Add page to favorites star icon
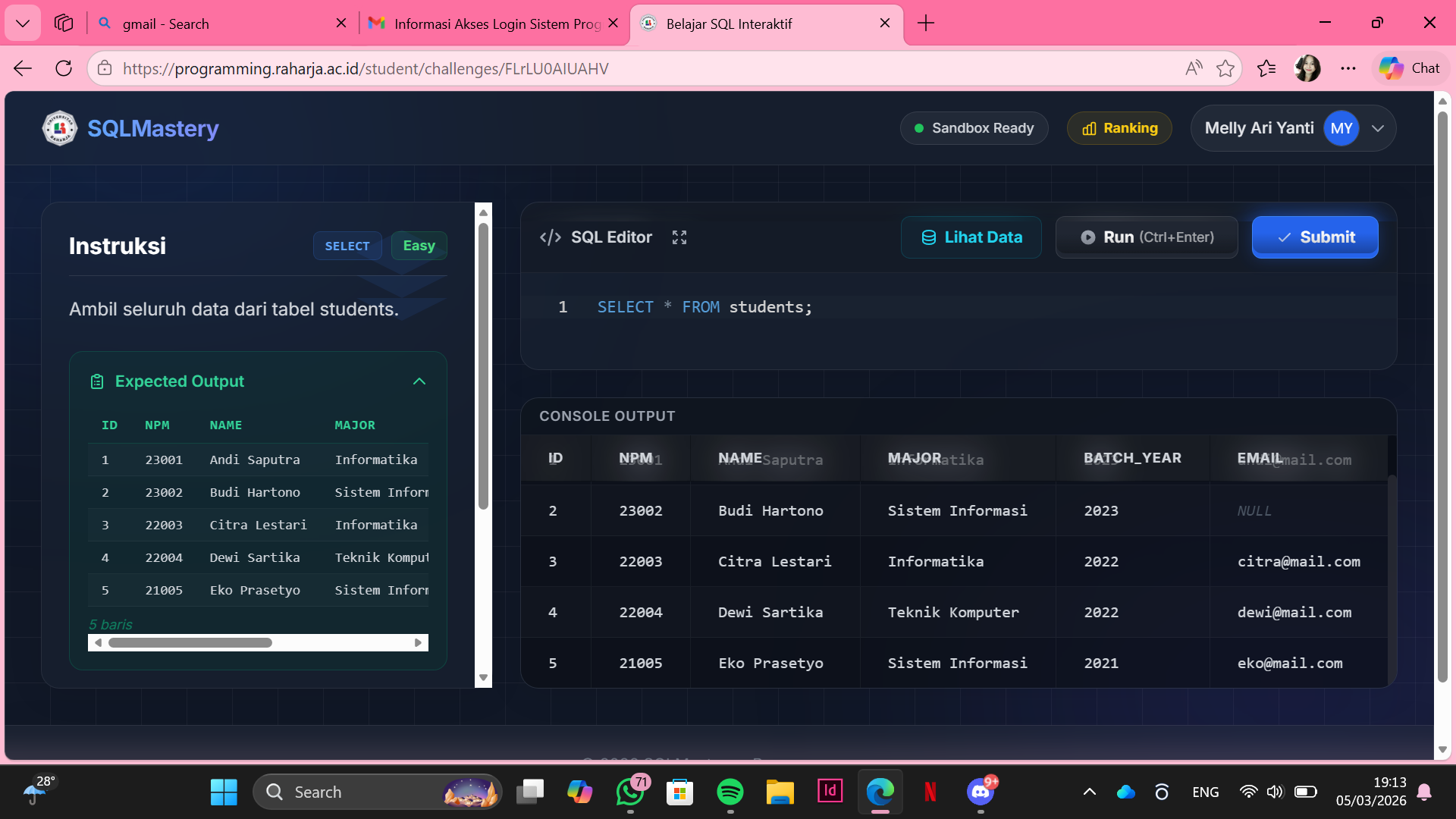The width and height of the screenshot is (1456, 819). [1225, 68]
